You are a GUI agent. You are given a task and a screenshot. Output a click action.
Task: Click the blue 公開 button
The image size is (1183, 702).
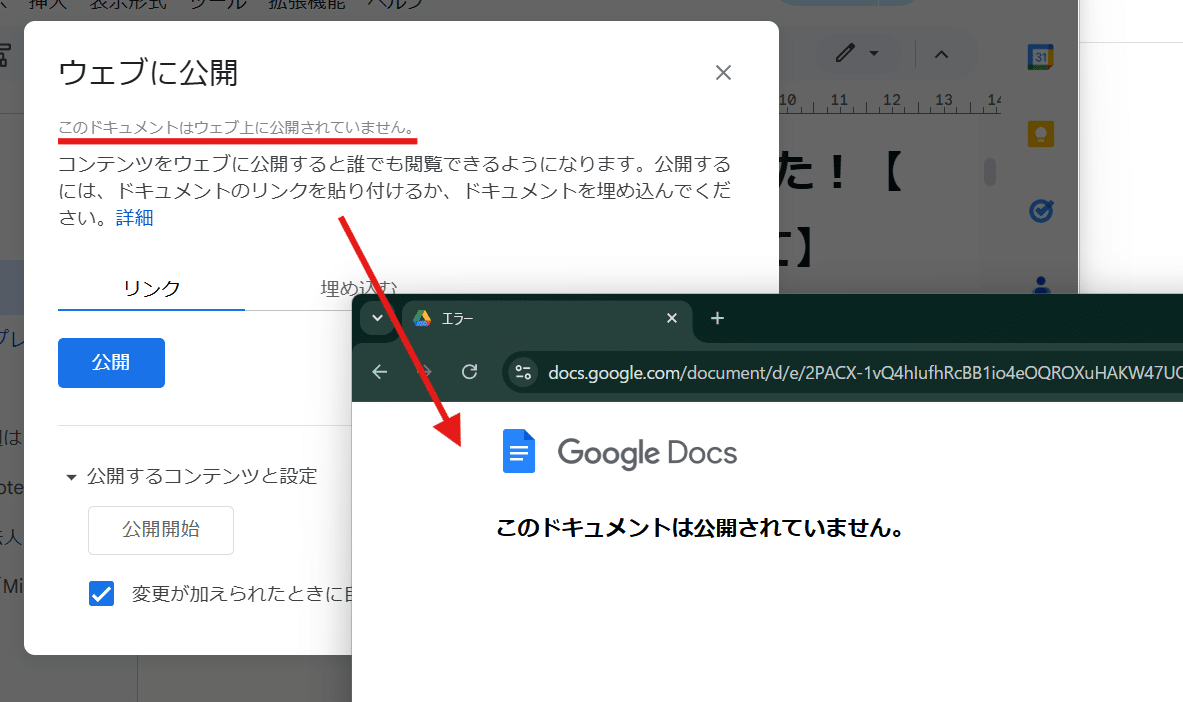pyautogui.click(x=112, y=363)
